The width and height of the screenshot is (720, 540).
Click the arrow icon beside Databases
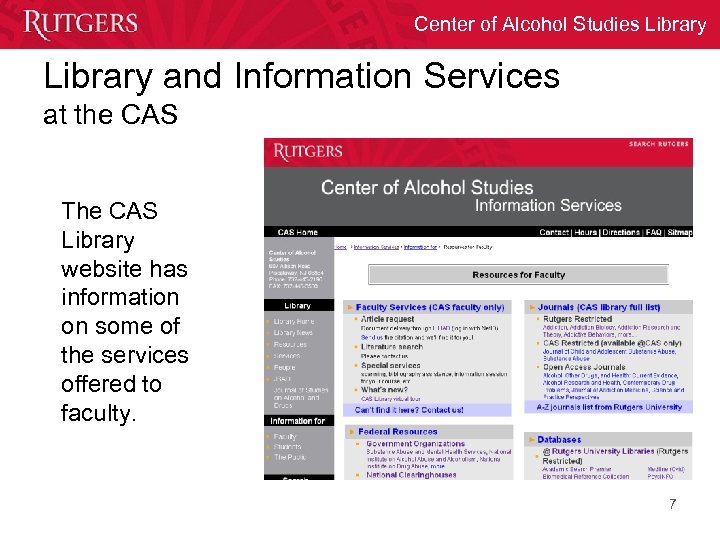[531, 439]
